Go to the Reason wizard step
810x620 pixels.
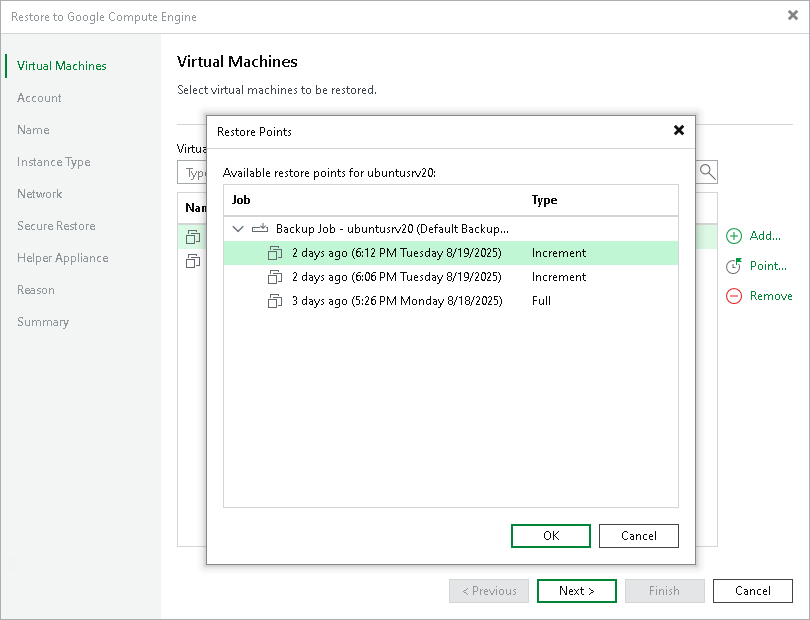[36, 290]
